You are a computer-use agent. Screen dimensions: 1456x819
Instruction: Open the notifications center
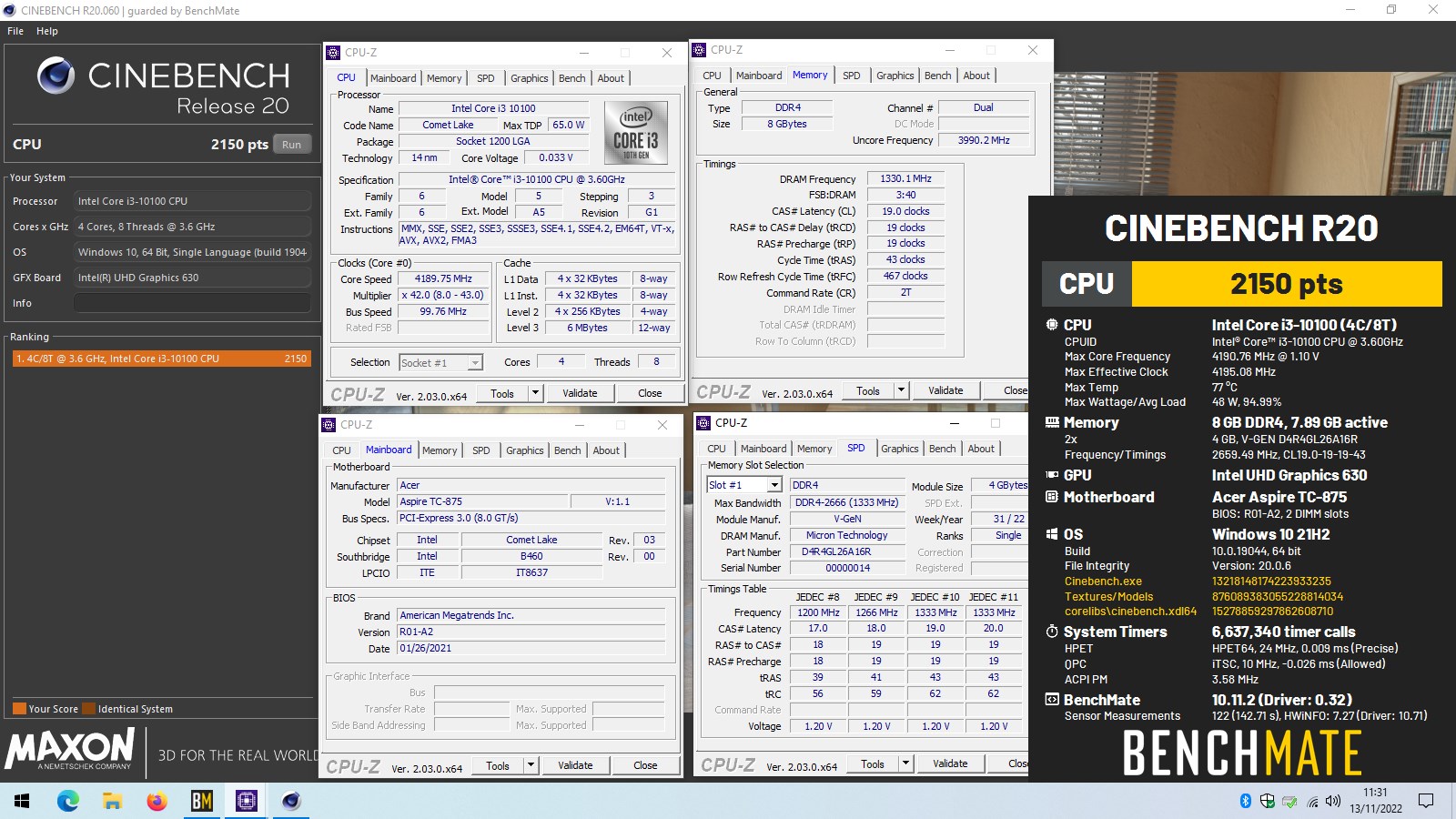click(1426, 801)
